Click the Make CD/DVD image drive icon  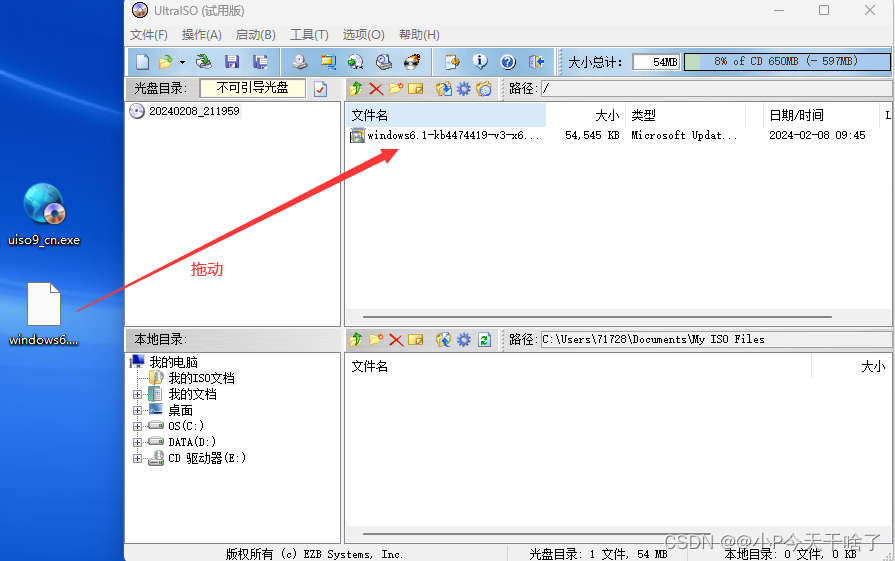pos(300,62)
